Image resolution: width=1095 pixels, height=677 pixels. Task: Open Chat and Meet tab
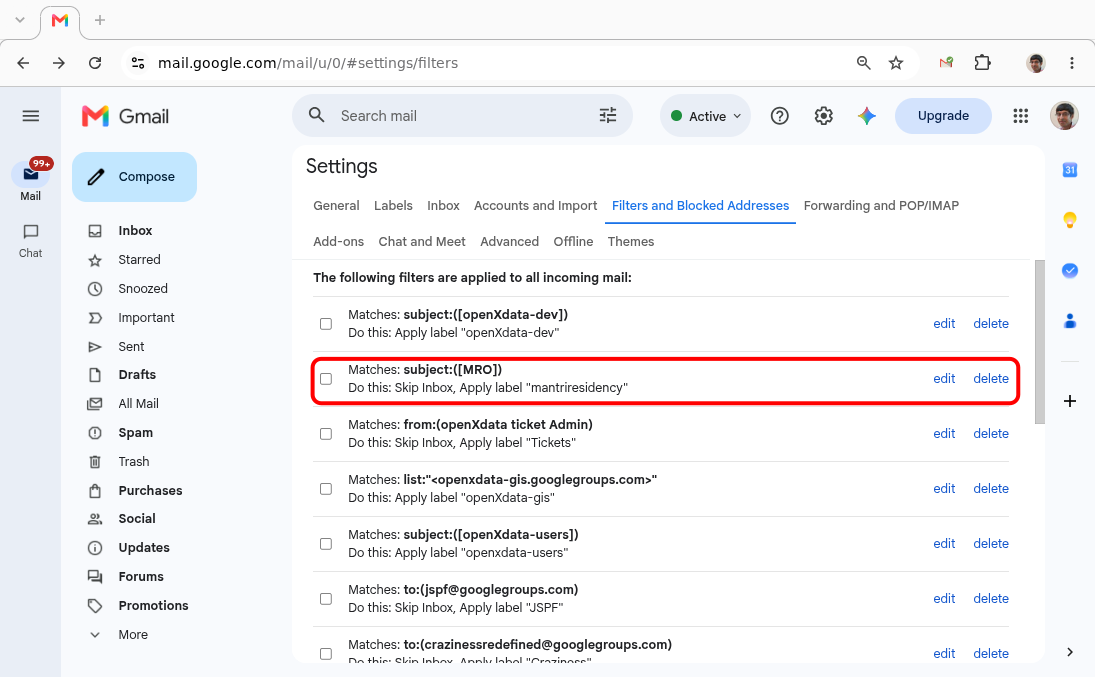click(x=422, y=241)
